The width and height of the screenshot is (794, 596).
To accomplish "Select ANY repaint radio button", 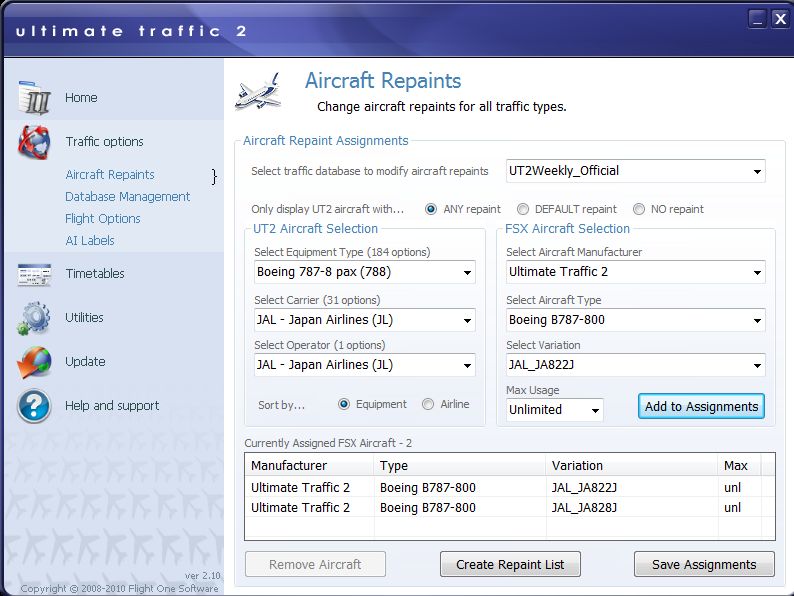I will pyautogui.click(x=431, y=209).
